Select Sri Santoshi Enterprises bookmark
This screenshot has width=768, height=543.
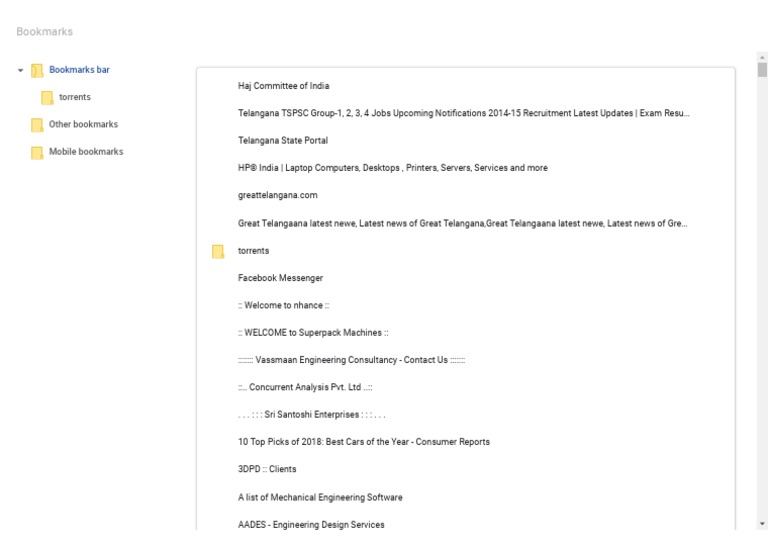[x=312, y=415]
